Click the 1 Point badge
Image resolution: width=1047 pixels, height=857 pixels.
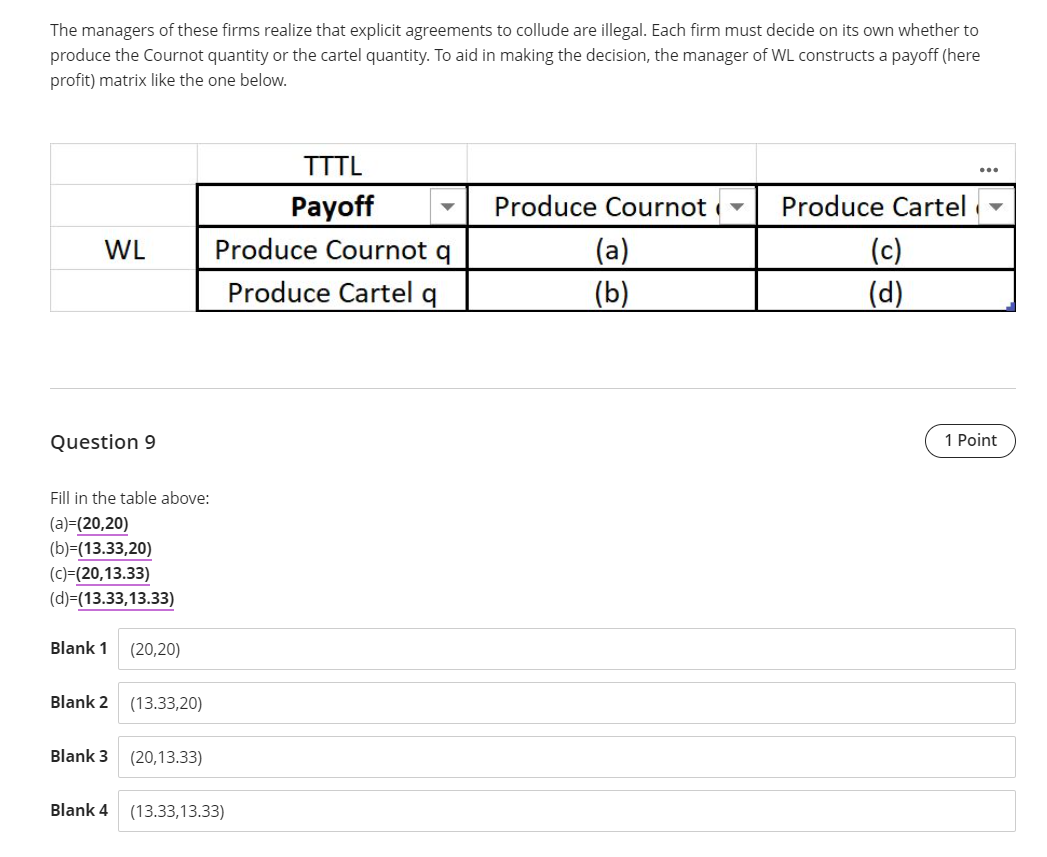pyautogui.click(x=970, y=441)
